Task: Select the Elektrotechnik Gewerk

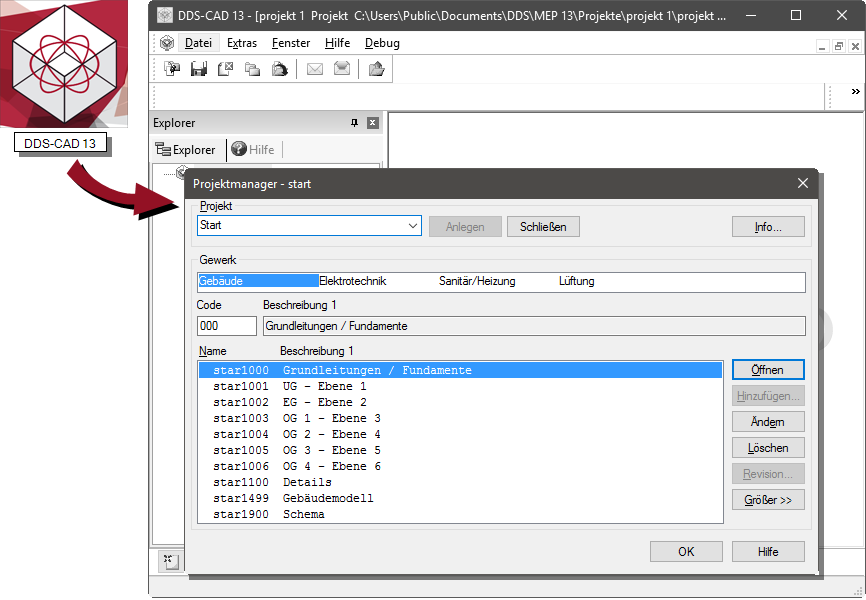Action: coord(352,282)
